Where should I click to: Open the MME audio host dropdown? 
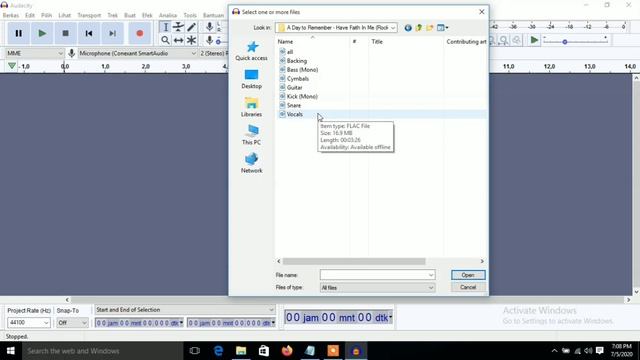pyautogui.click(x=35, y=53)
